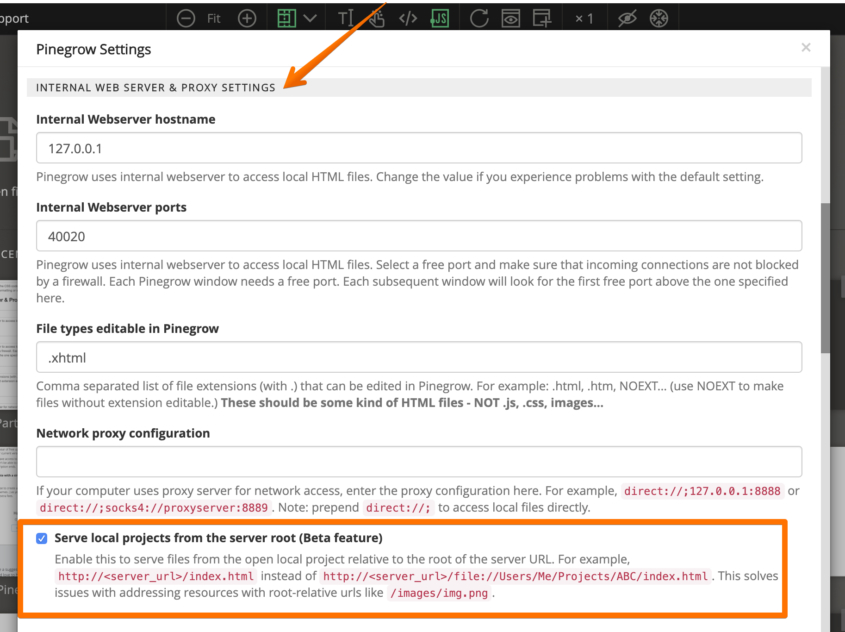Click the File types editable in Pinegrow label

127,329
